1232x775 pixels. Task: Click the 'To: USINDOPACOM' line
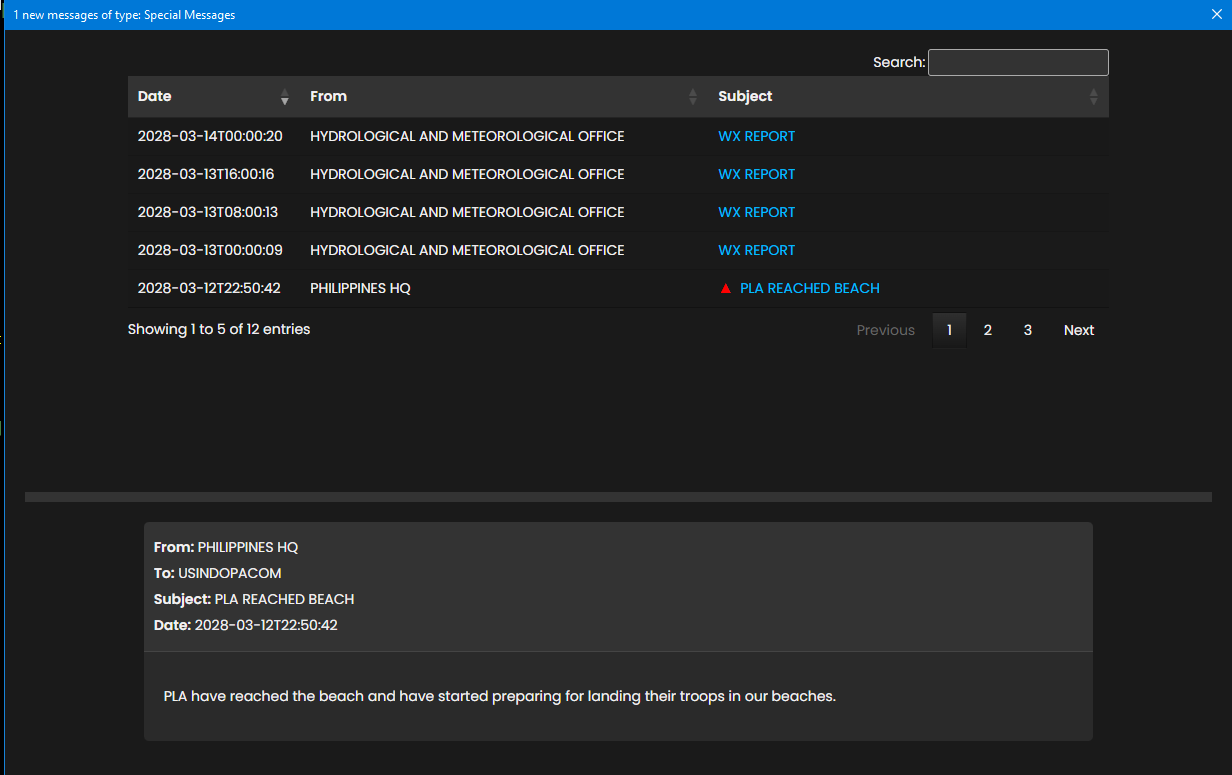218,573
